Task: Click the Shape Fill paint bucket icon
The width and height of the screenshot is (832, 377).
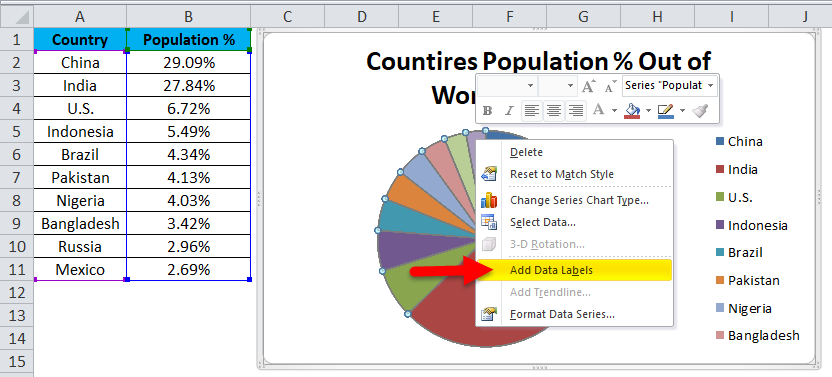Action: [632, 110]
